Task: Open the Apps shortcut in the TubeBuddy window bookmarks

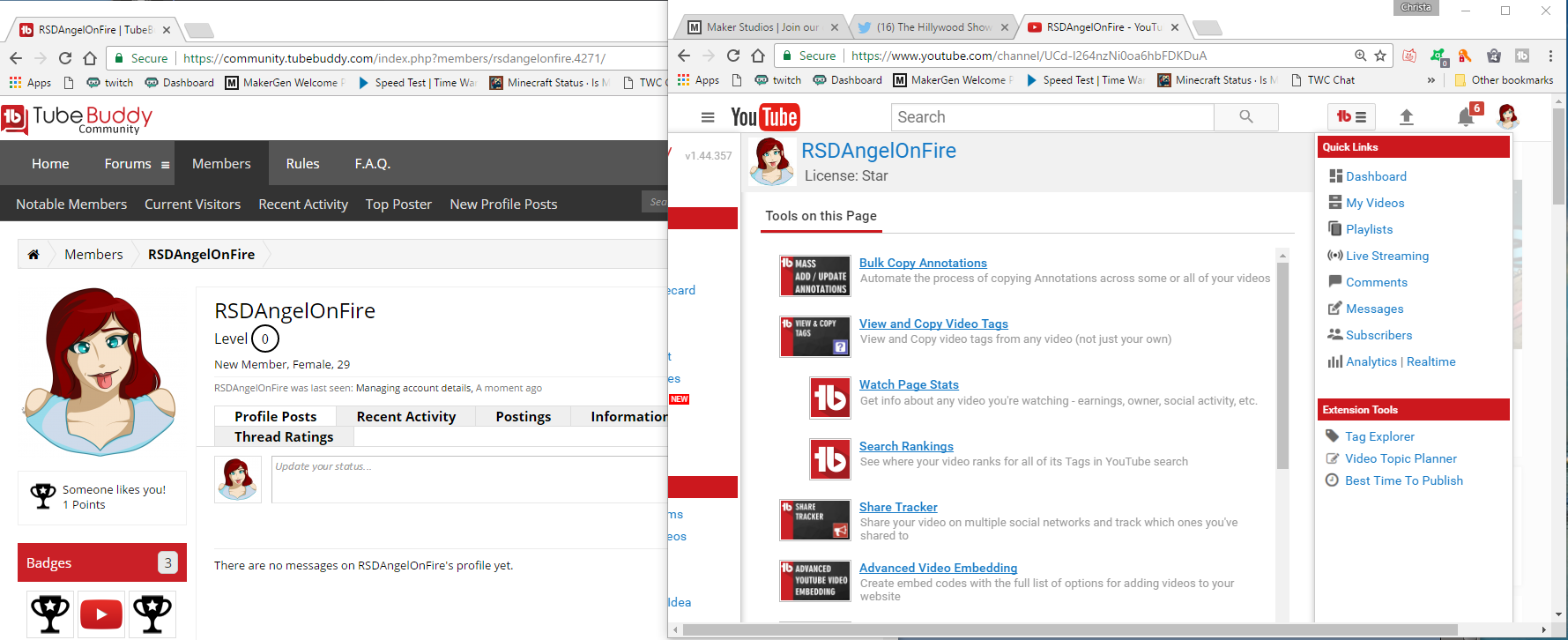Action: 30,82
